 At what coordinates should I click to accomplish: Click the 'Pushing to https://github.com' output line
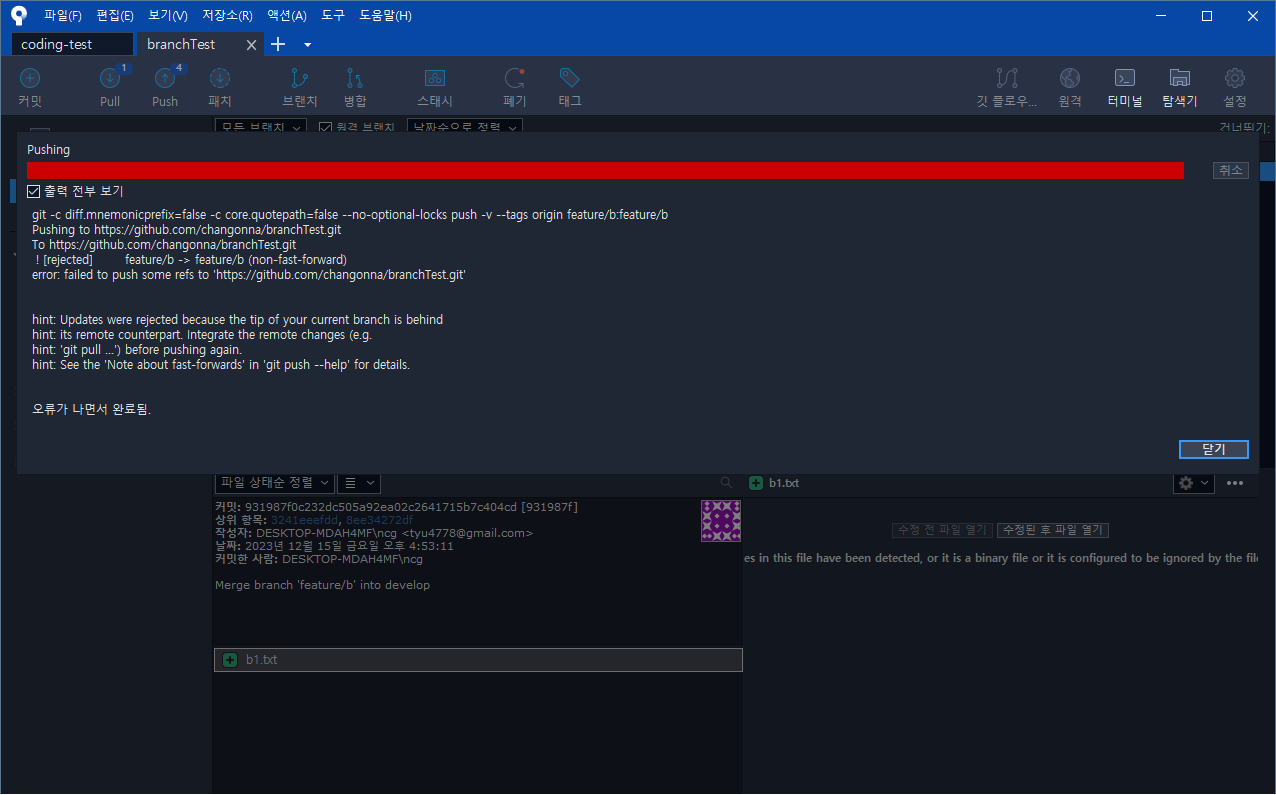click(187, 230)
